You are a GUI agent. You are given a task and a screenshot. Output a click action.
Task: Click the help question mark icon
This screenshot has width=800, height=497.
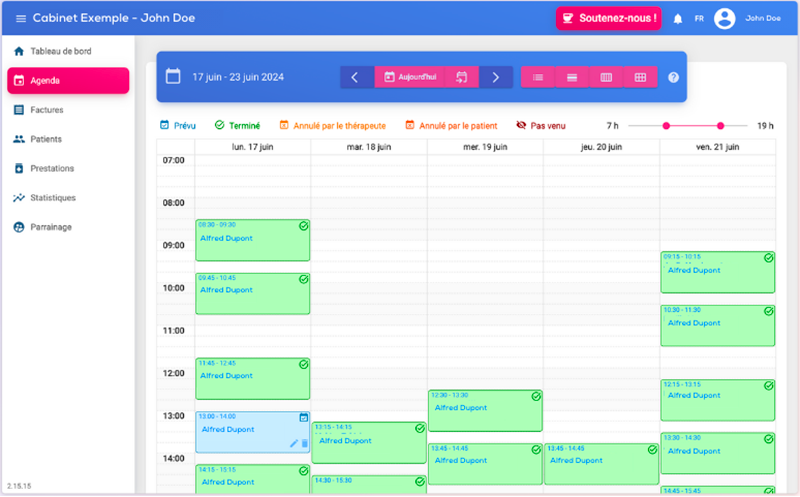673,78
